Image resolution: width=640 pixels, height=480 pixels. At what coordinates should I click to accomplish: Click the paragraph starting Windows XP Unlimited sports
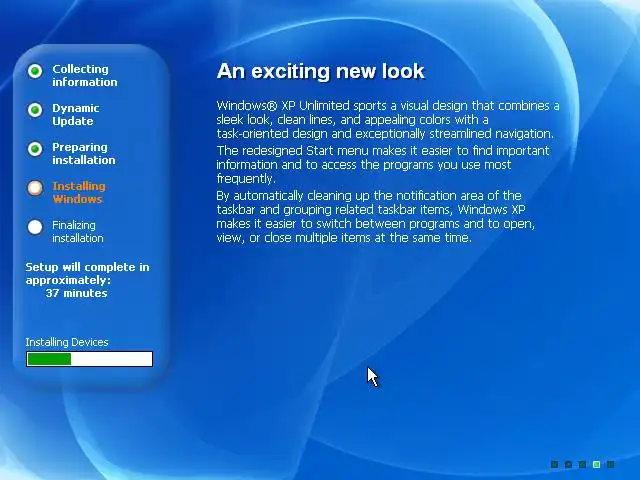pyautogui.click(x=388, y=120)
